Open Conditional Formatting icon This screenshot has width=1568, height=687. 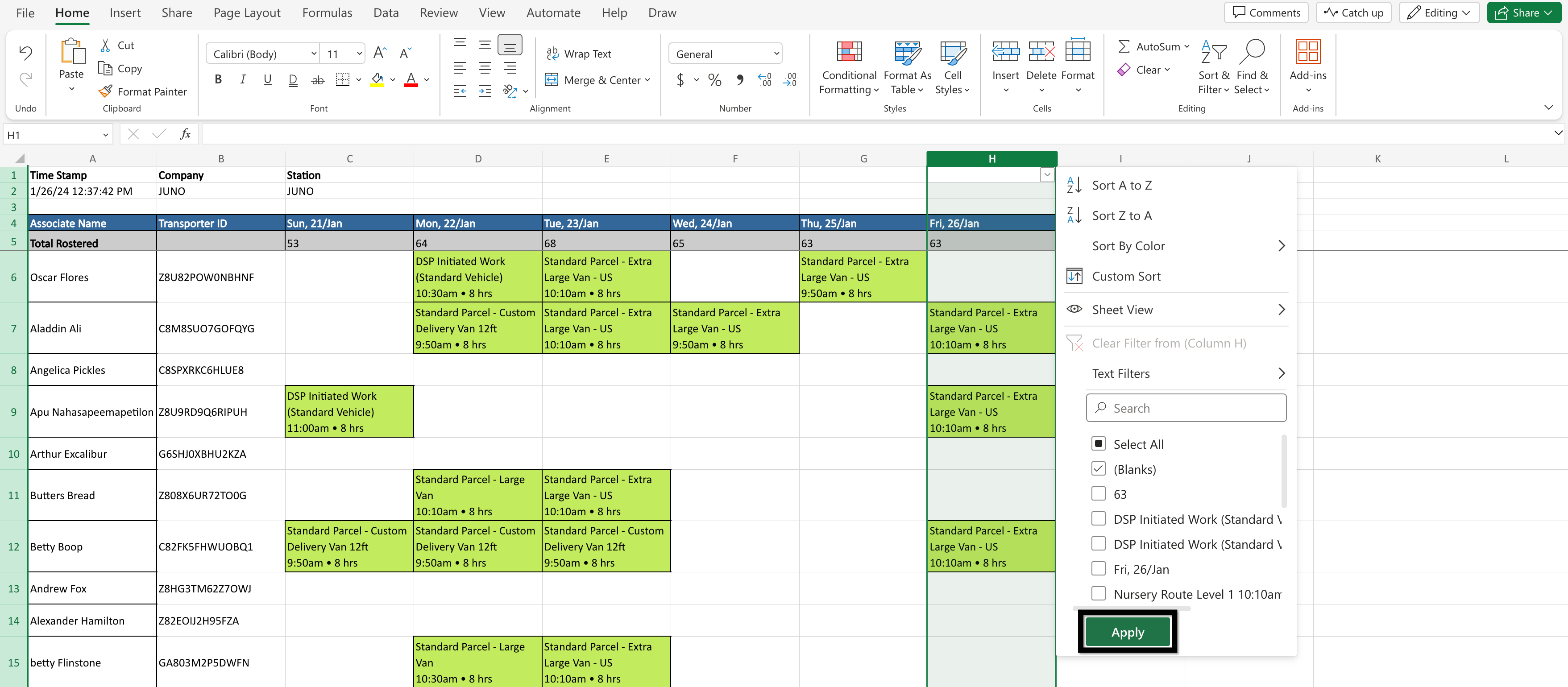849,52
